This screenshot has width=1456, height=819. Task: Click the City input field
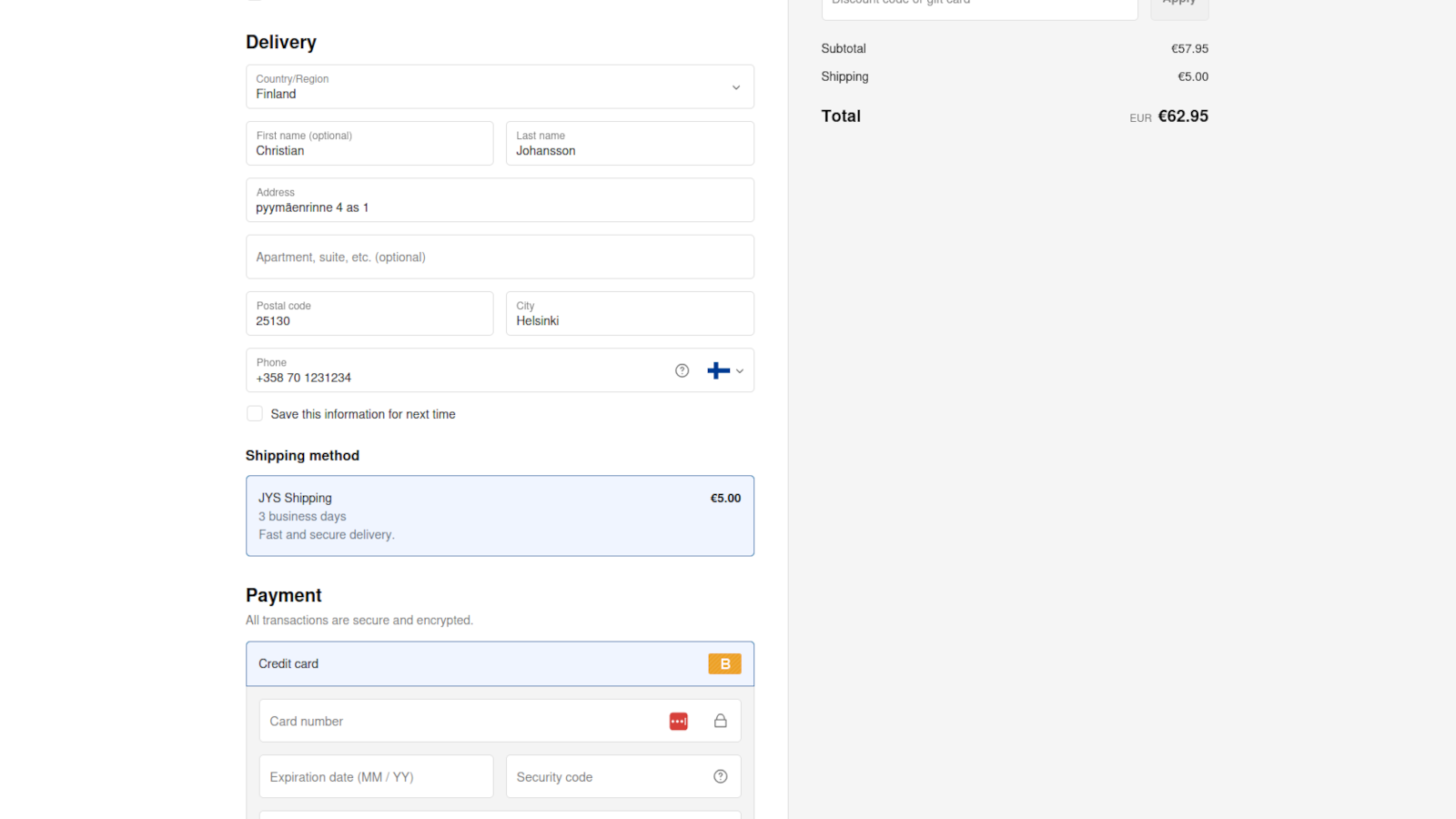630,314
